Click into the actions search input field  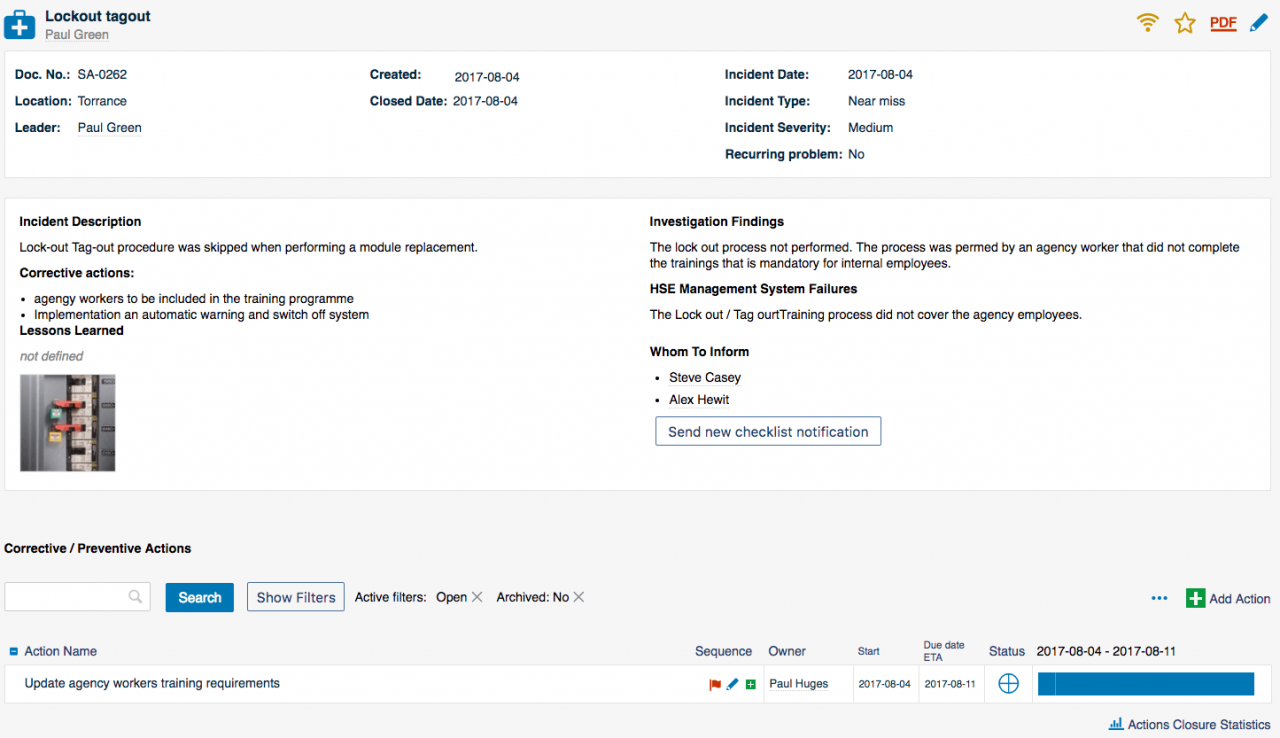point(68,597)
